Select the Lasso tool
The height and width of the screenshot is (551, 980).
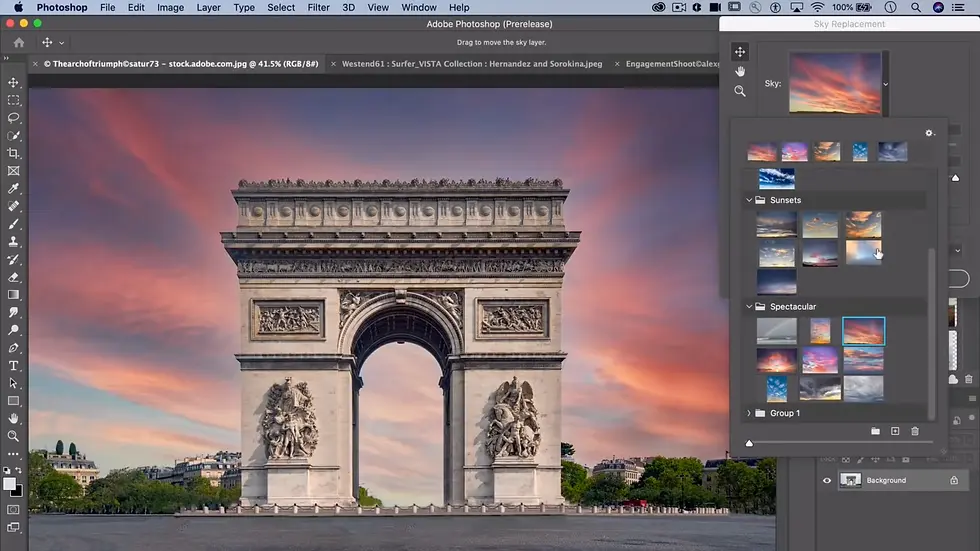[x=13, y=117]
